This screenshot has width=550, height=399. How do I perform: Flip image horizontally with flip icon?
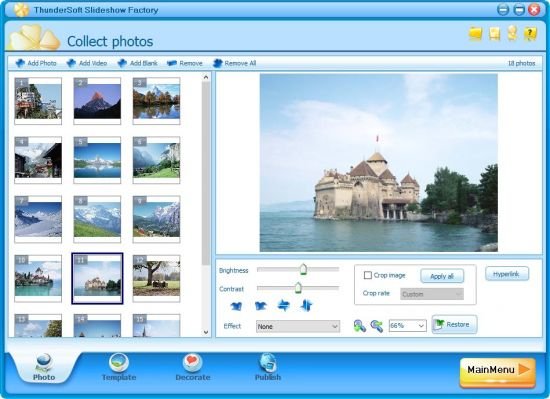(x=283, y=305)
